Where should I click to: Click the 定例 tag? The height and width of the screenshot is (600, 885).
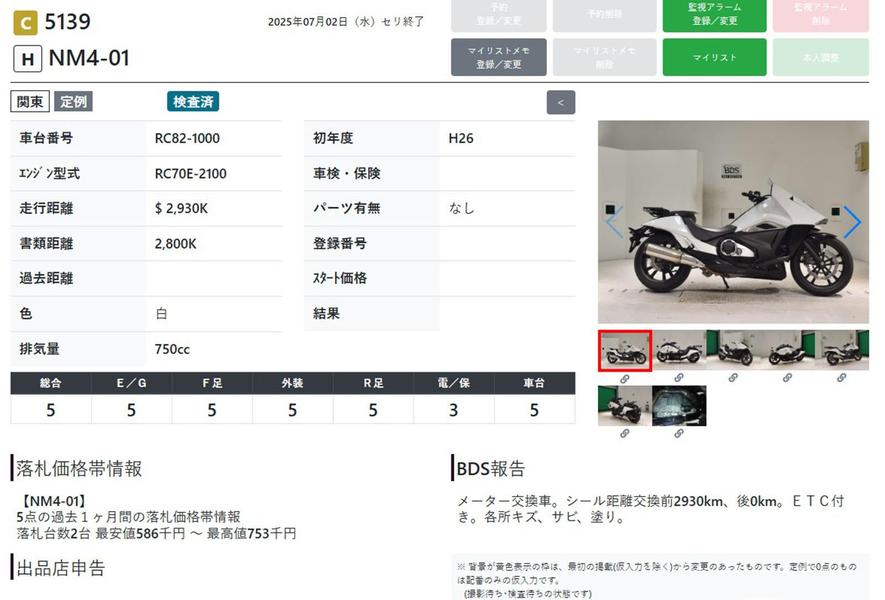[x=73, y=101]
